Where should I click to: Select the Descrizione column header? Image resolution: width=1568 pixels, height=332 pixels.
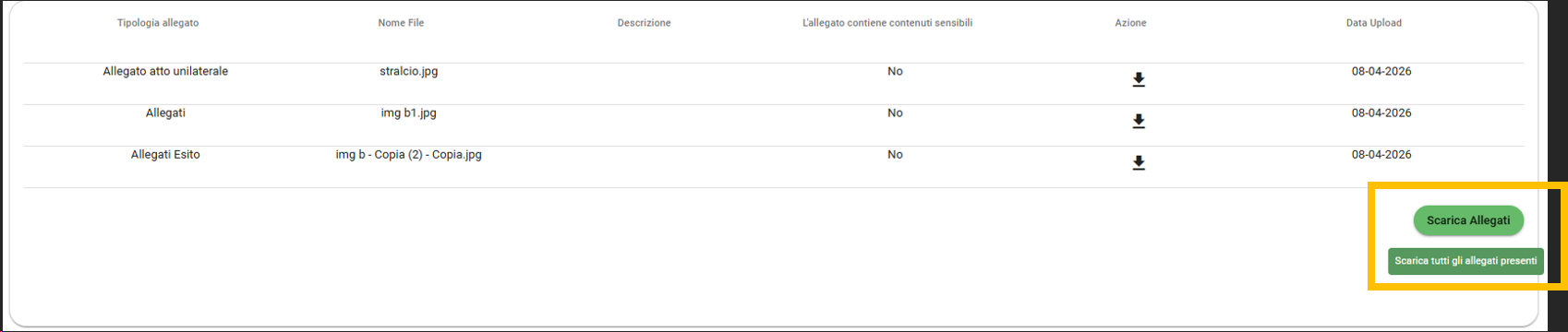[x=644, y=23]
